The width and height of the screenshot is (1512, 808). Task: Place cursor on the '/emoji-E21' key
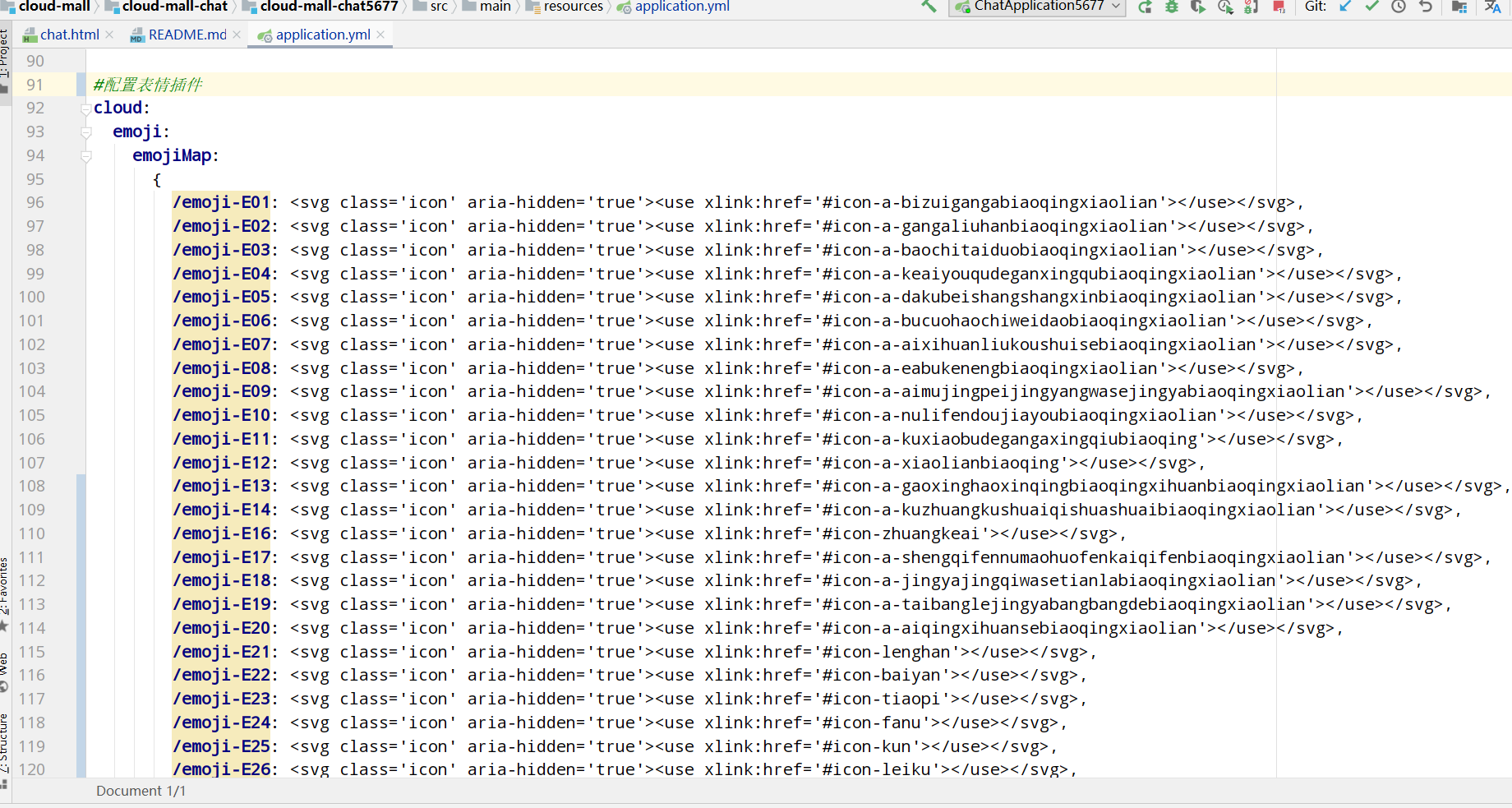221,652
